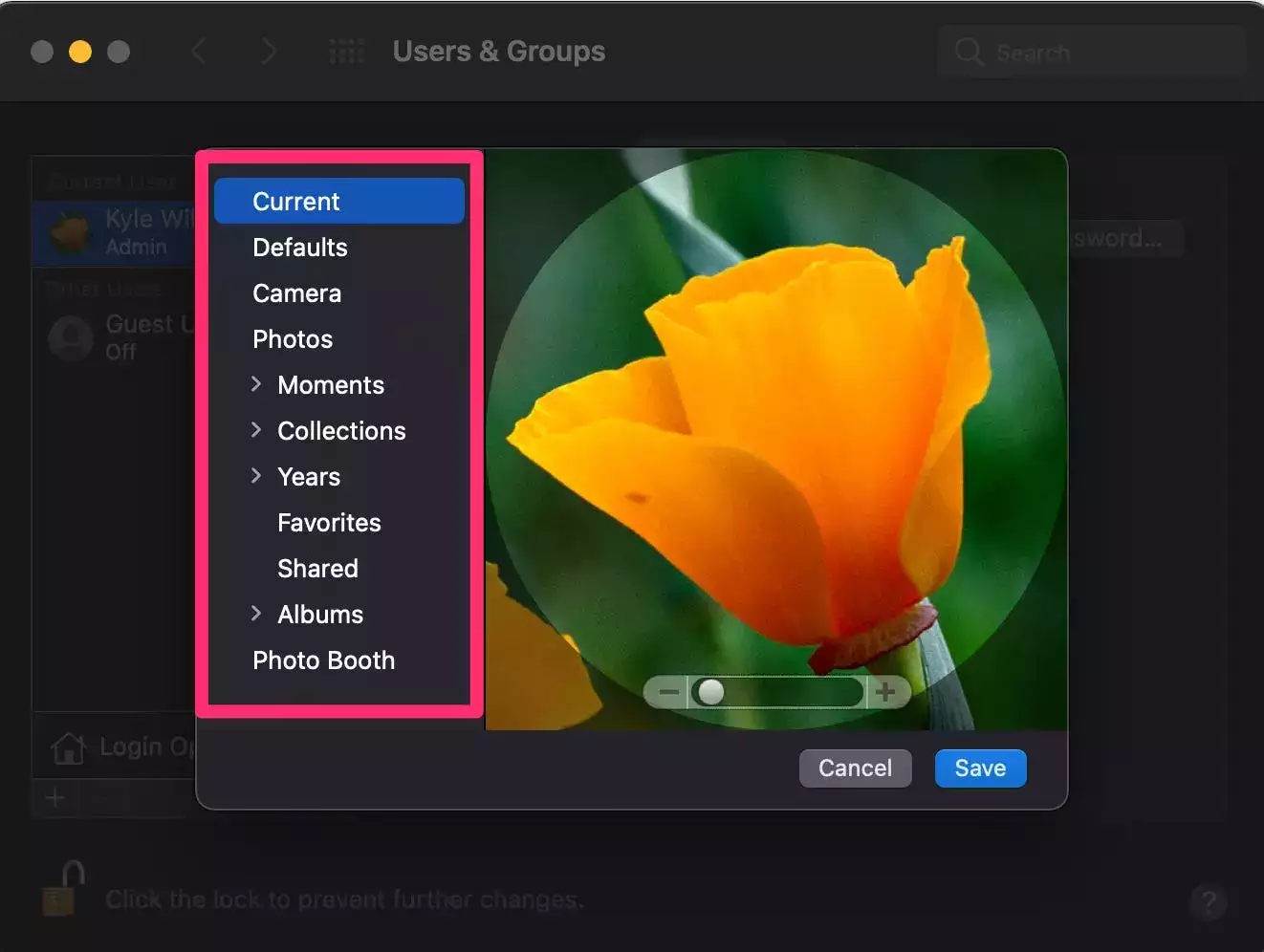Viewport: 1264px width, 952px height.
Task: Go forward with the right arrow
Action: [x=269, y=52]
